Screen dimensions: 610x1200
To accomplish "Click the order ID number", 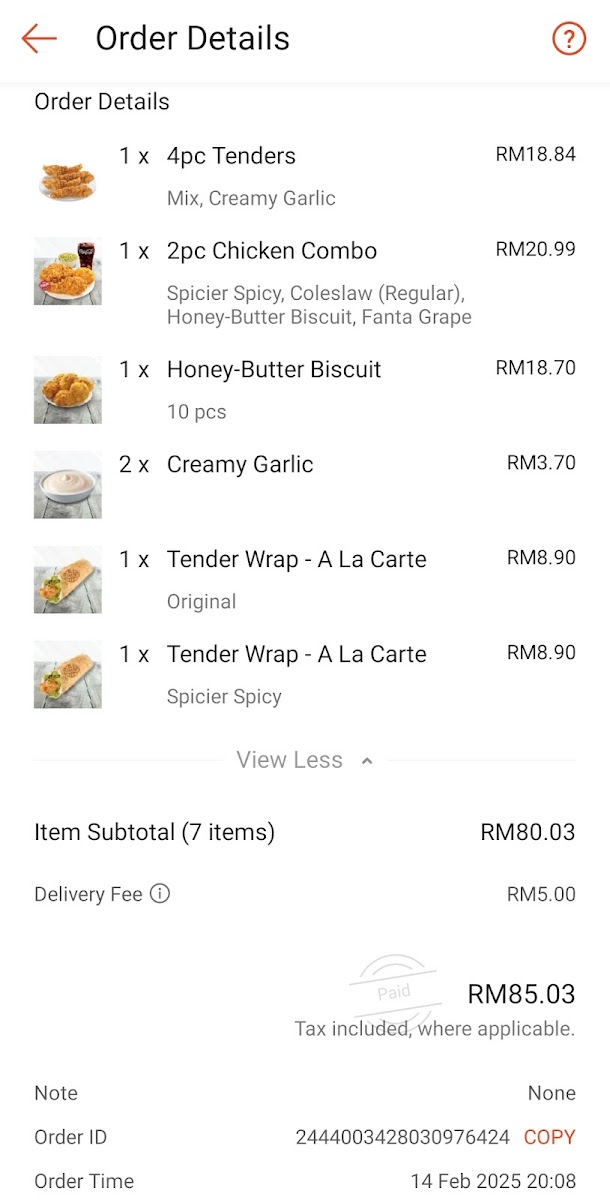I will (402, 1137).
